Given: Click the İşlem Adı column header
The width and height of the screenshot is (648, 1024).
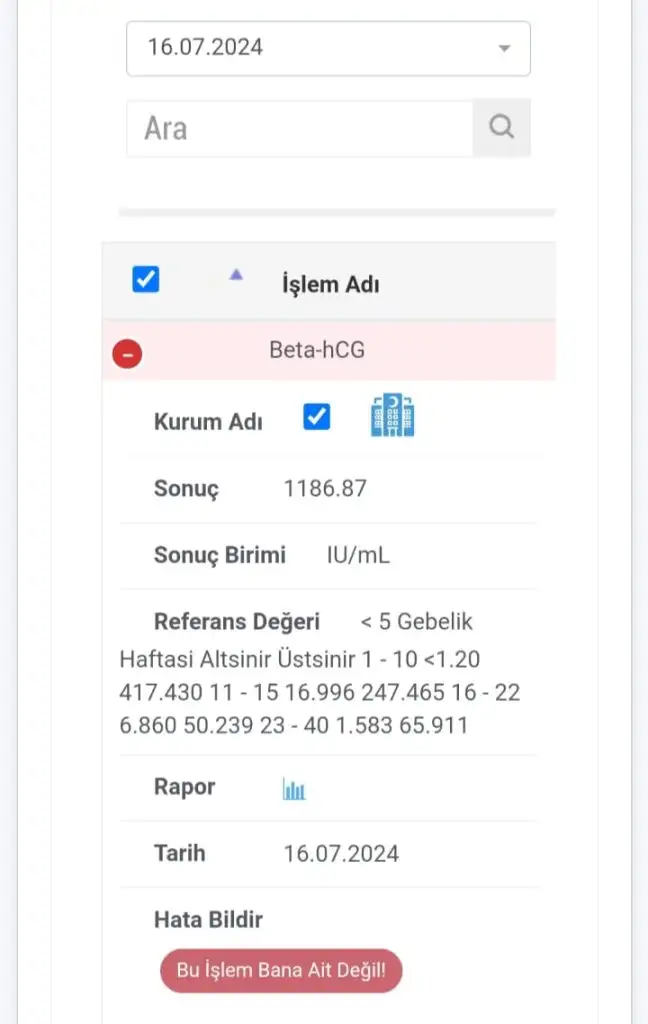Looking at the screenshot, I should pos(331,285).
